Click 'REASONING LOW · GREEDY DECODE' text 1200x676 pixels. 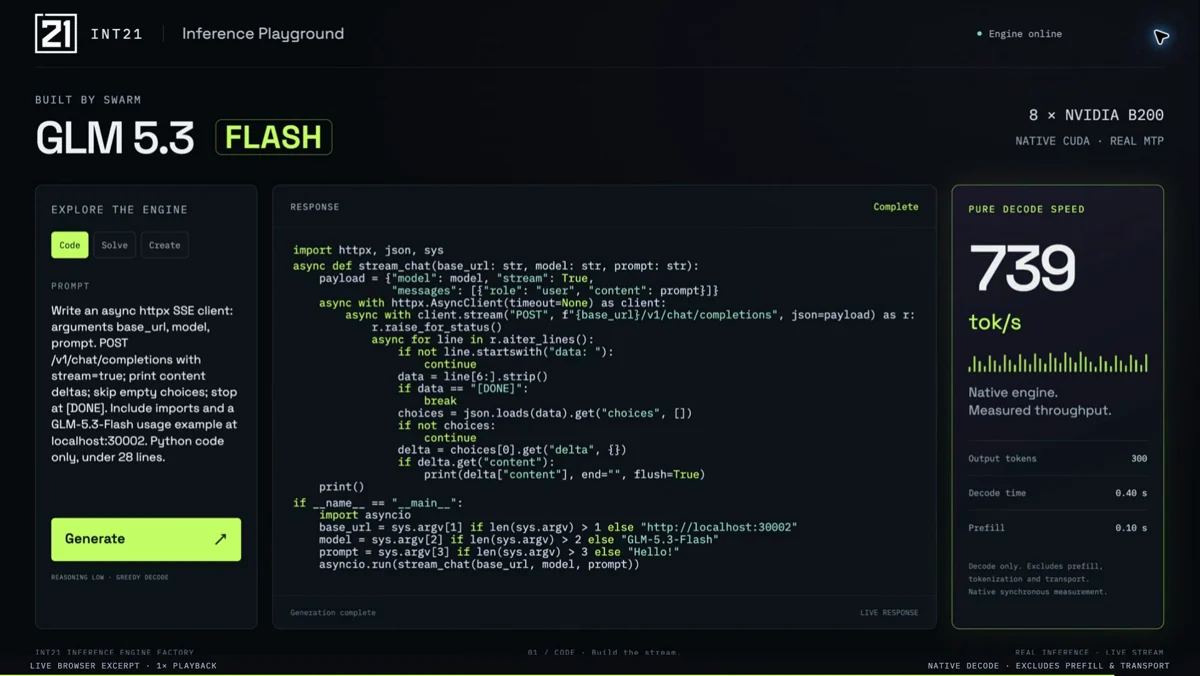[110, 577]
